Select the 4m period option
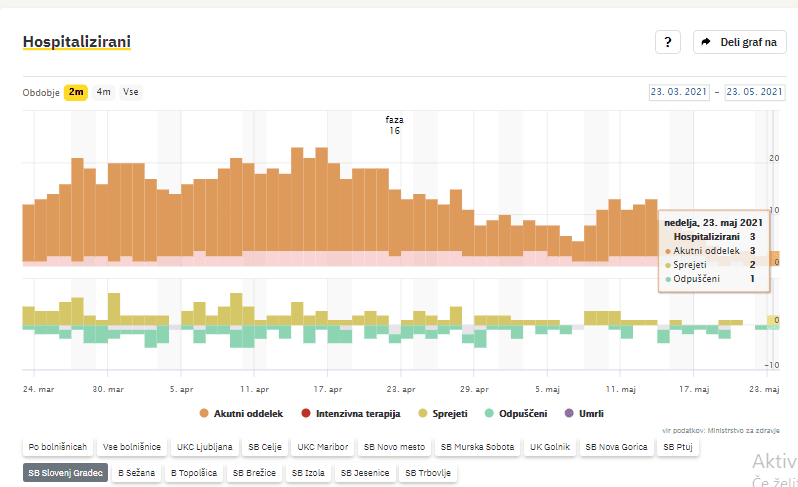This screenshot has width=798, height=487. tap(104, 92)
